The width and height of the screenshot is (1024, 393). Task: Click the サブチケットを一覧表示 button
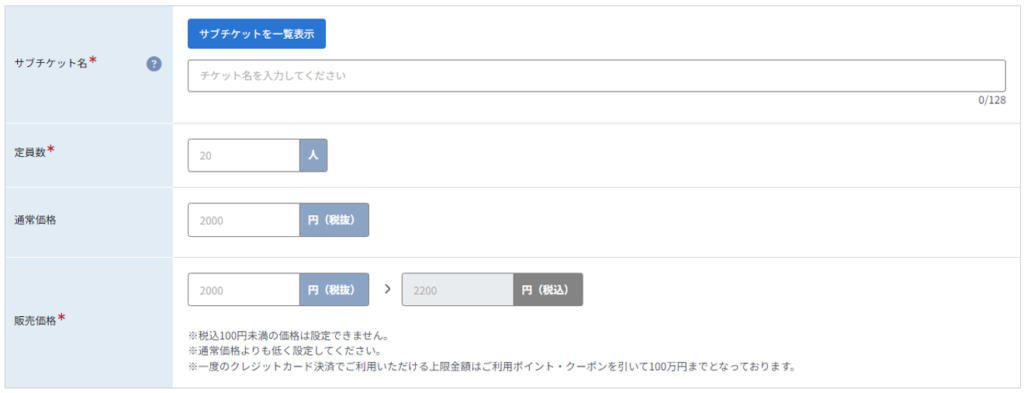pyautogui.click(x=257, y=34)
